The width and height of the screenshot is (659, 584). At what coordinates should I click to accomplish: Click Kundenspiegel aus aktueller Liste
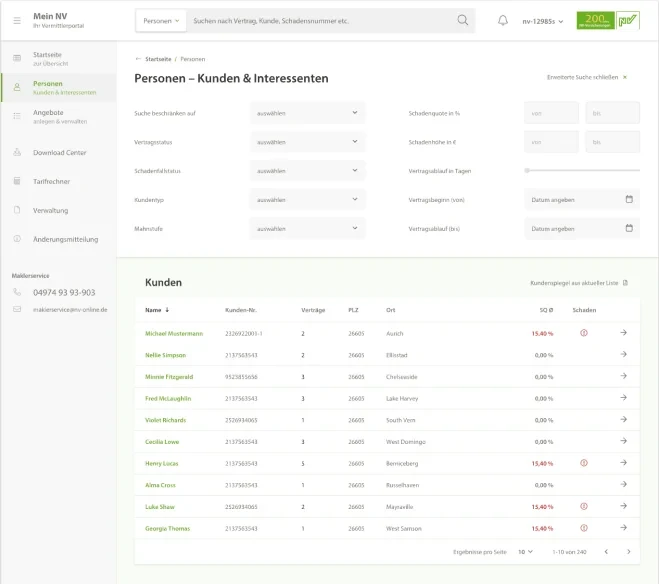579,283
